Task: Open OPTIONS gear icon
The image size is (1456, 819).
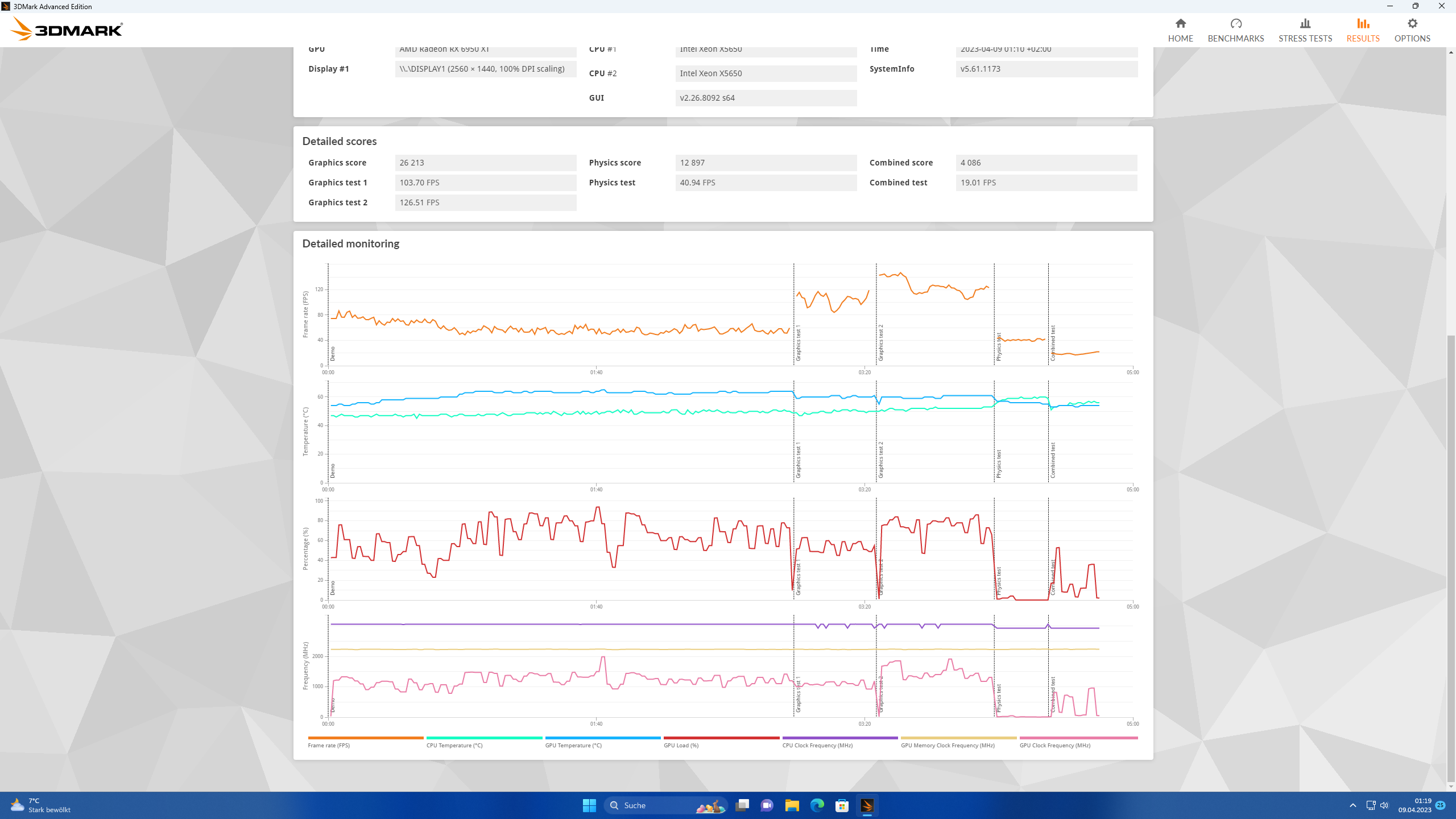Action: coord(1412,24)
